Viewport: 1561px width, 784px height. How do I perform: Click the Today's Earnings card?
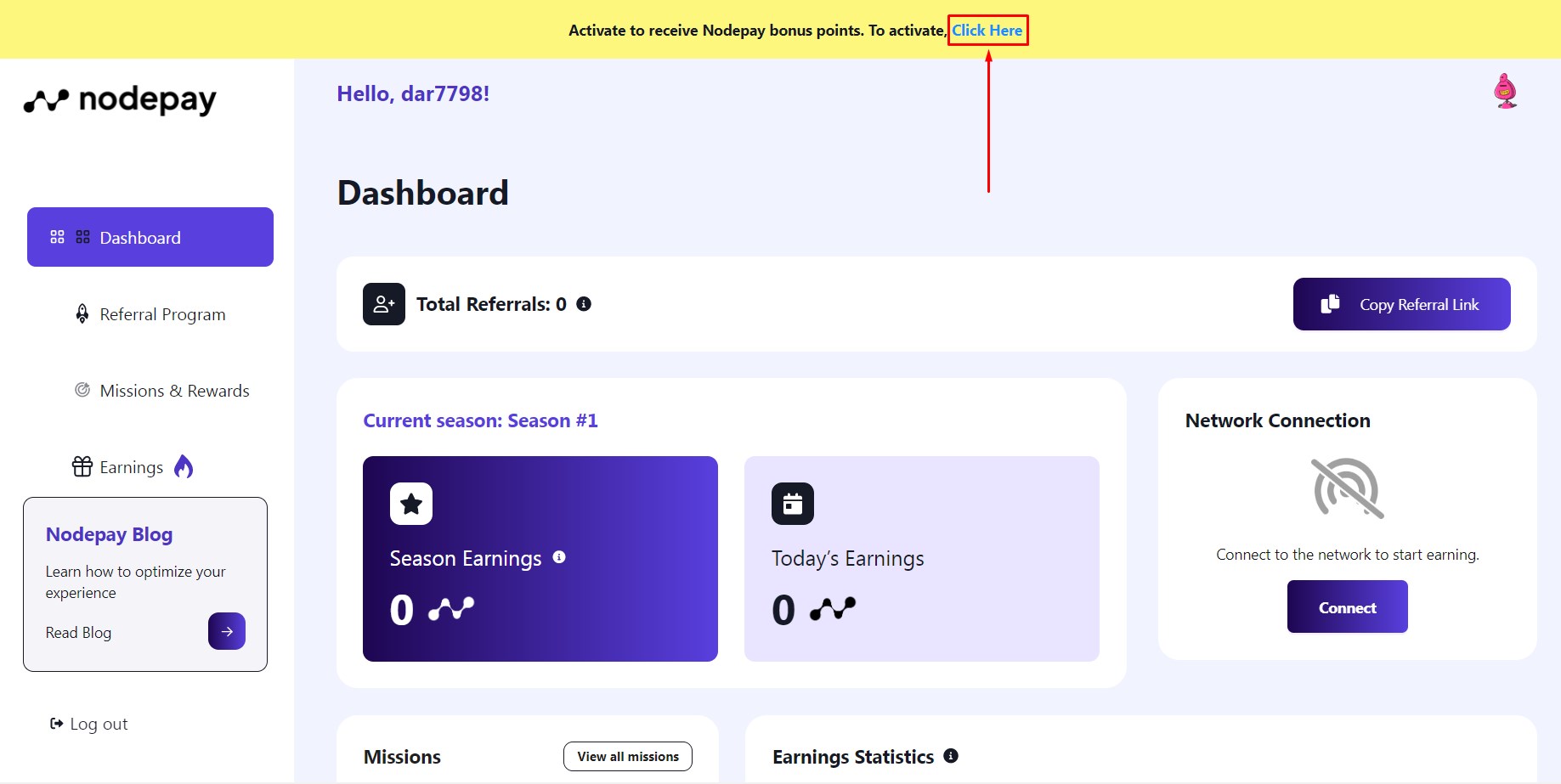click(x=922, y=559)
